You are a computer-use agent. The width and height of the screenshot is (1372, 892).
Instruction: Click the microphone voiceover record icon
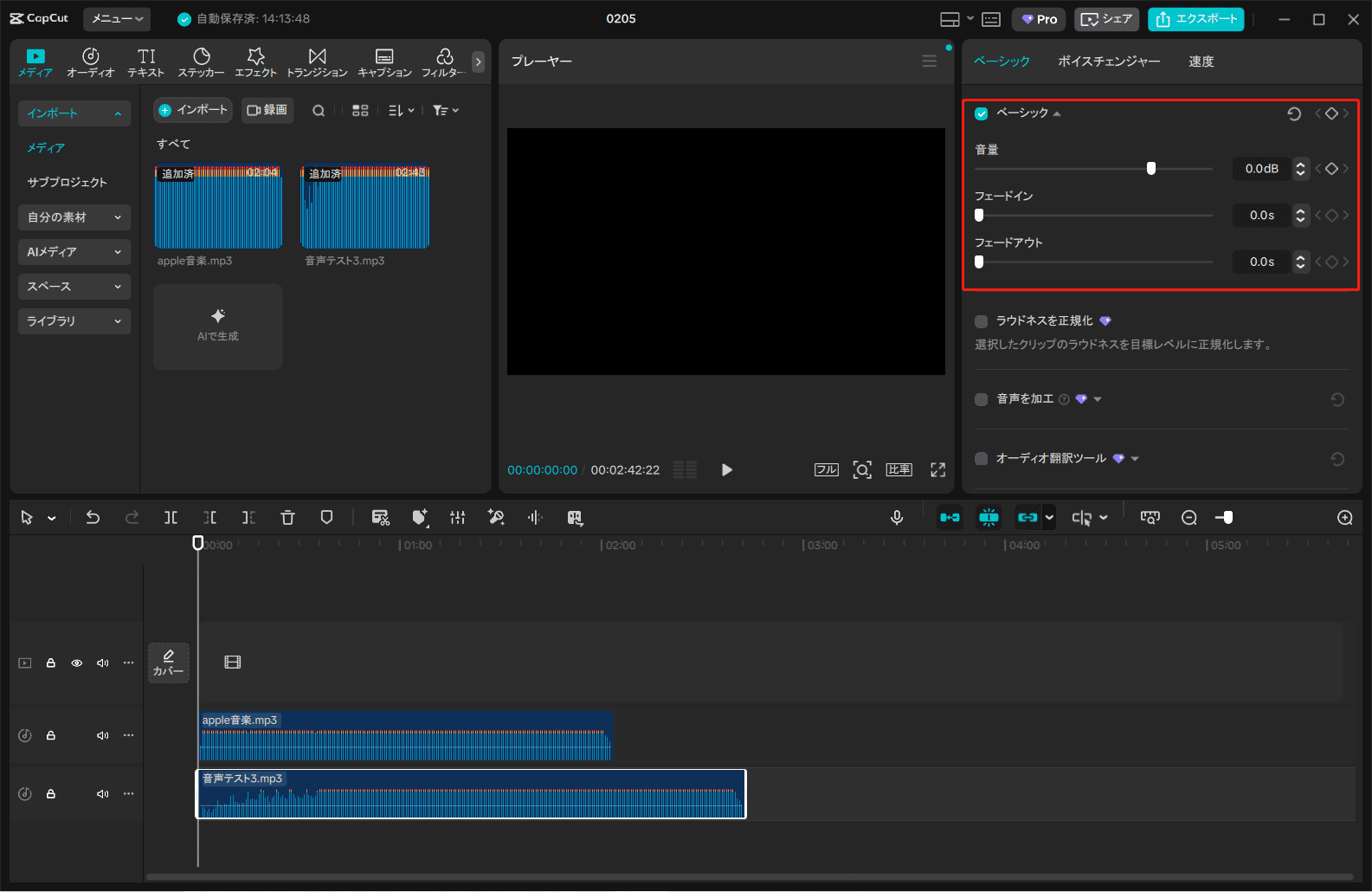897,518
